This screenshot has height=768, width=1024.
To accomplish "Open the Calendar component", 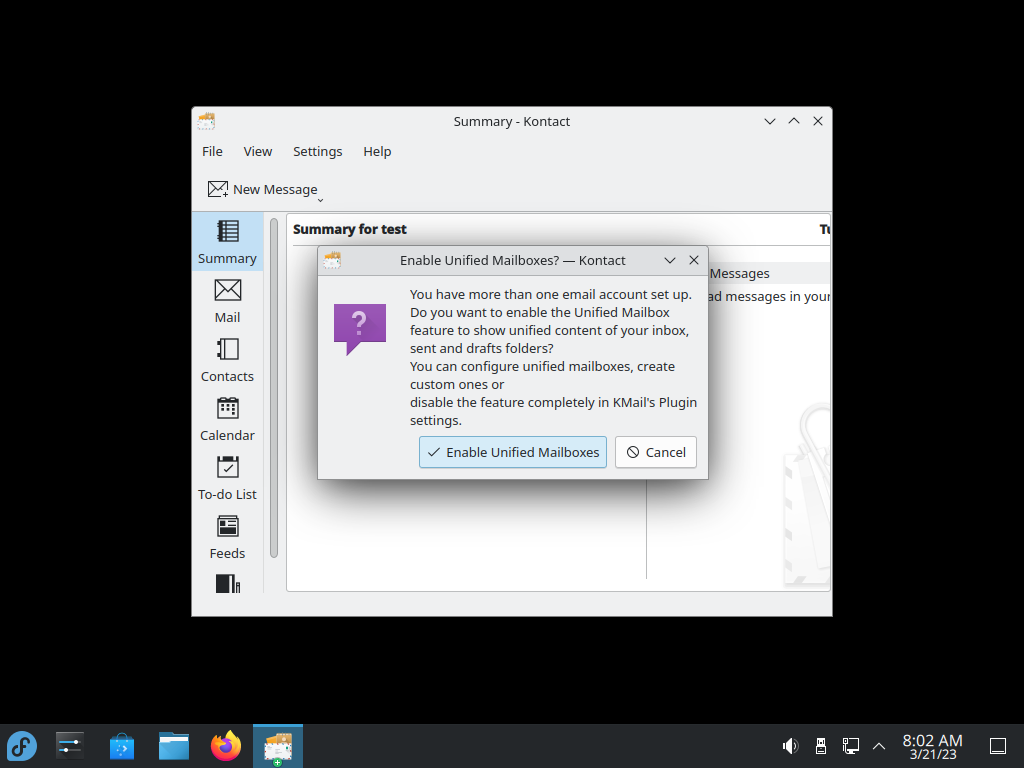I will click(227, 419).
